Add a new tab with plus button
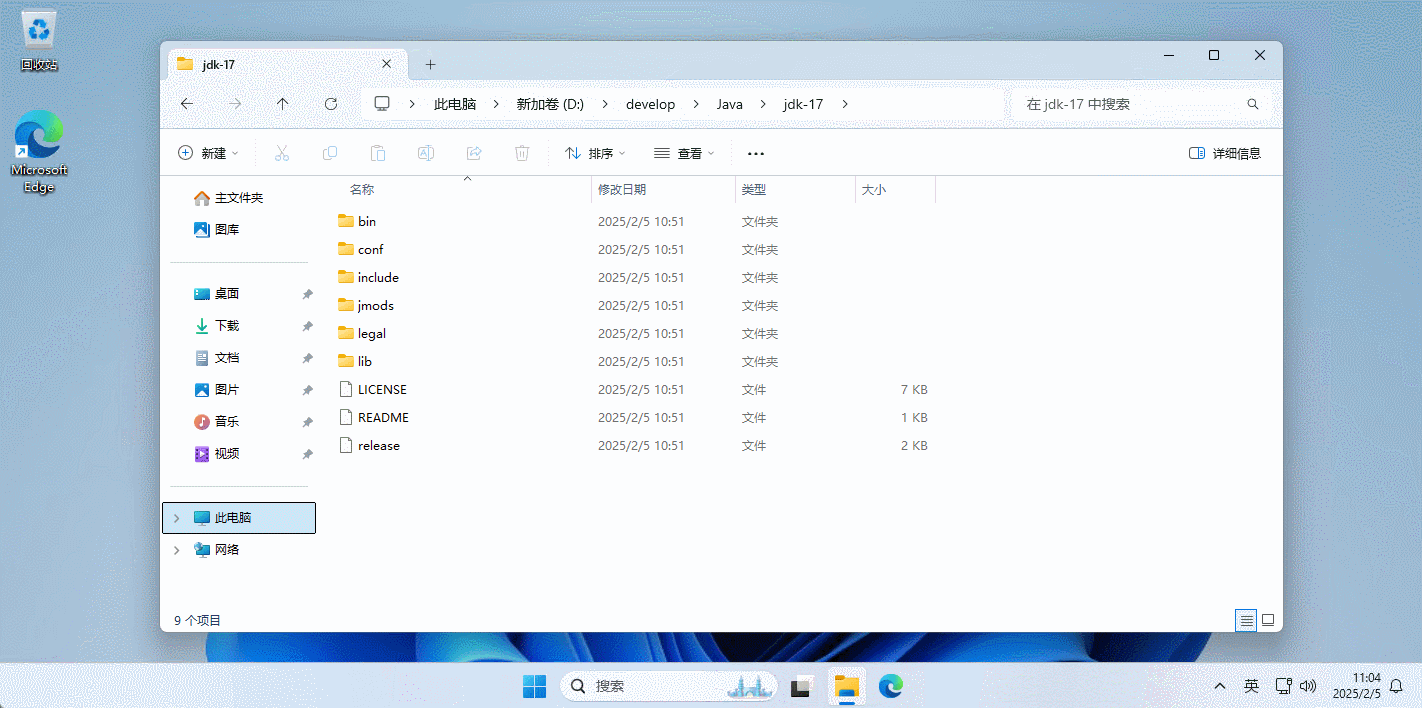This screenshot has width=1422, height=708. click(x=430, y=64)
